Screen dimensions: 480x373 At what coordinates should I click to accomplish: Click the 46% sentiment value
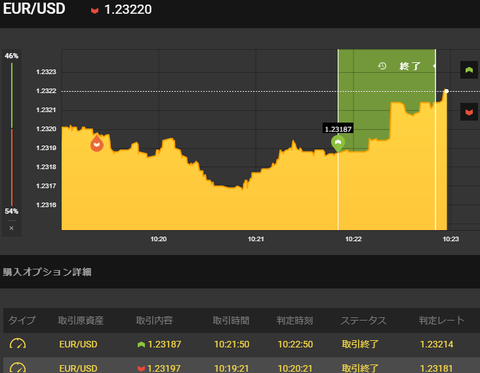[11, 56]
